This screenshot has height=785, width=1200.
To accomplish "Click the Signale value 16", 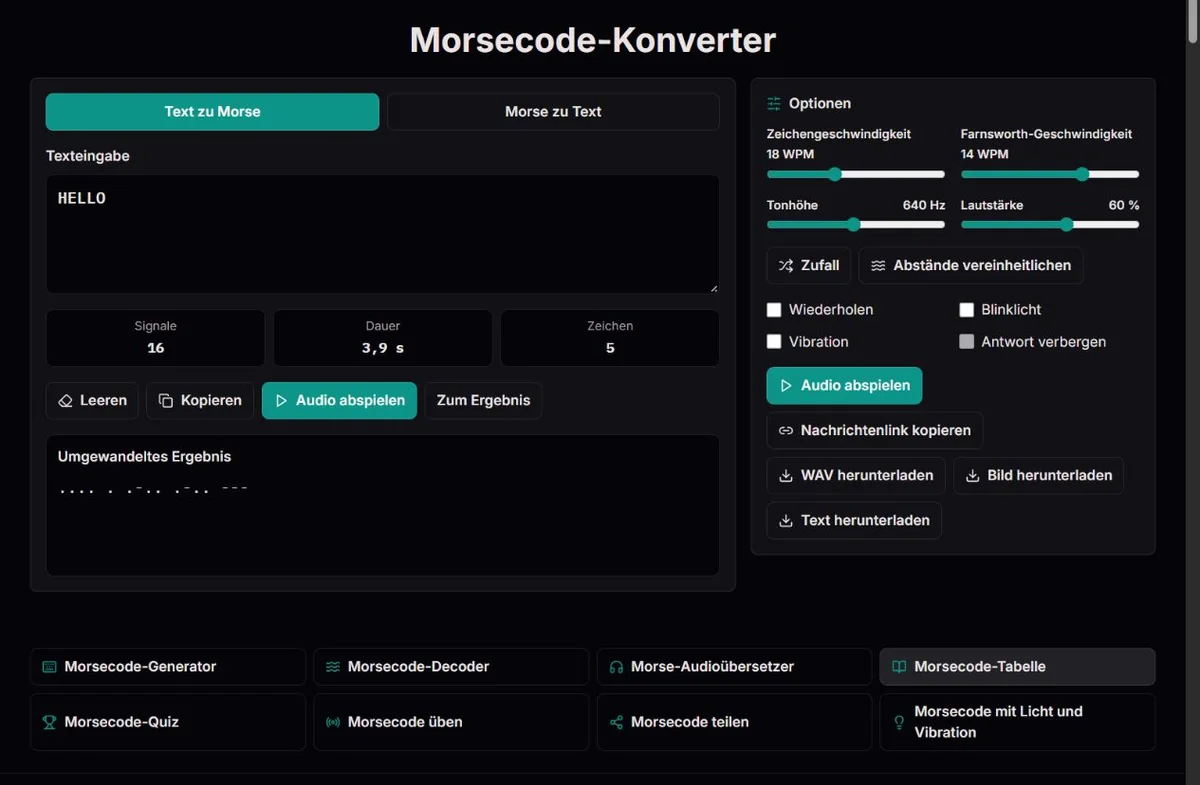I will [x=155, y=348].
